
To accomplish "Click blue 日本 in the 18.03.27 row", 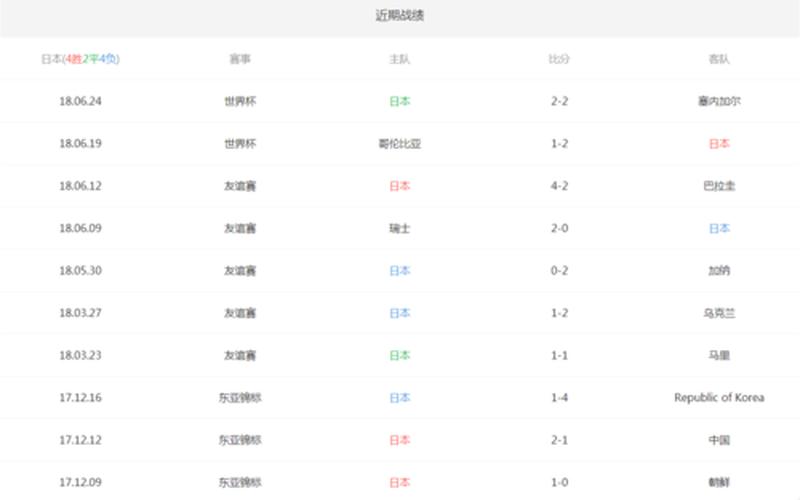I will click(399, 313).
